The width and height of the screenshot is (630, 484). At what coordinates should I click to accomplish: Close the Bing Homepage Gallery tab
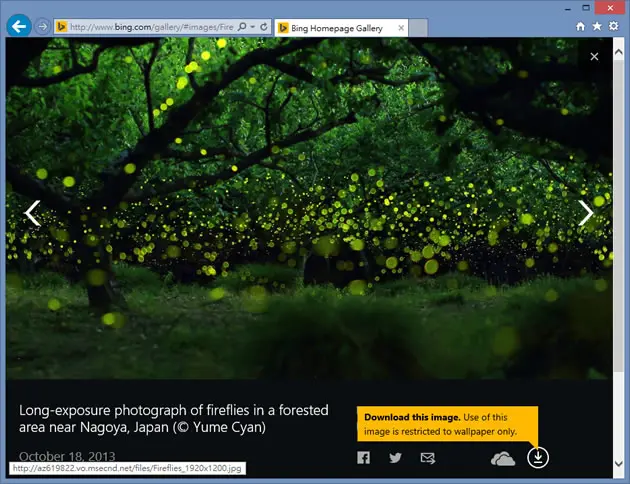[x=401, y=28]
